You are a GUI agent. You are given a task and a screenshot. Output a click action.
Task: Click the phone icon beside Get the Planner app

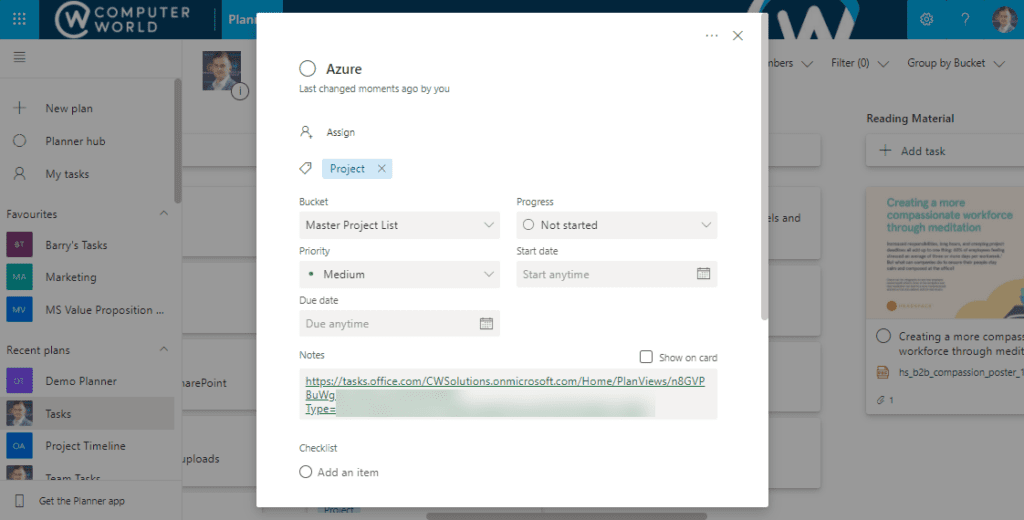pyautogui.click(x=20, y=501)
